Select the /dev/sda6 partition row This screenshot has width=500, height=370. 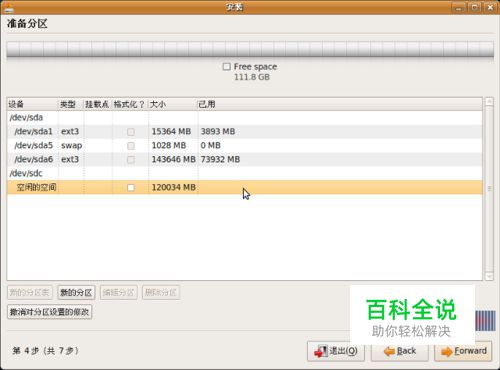click(x=245, y=159)
